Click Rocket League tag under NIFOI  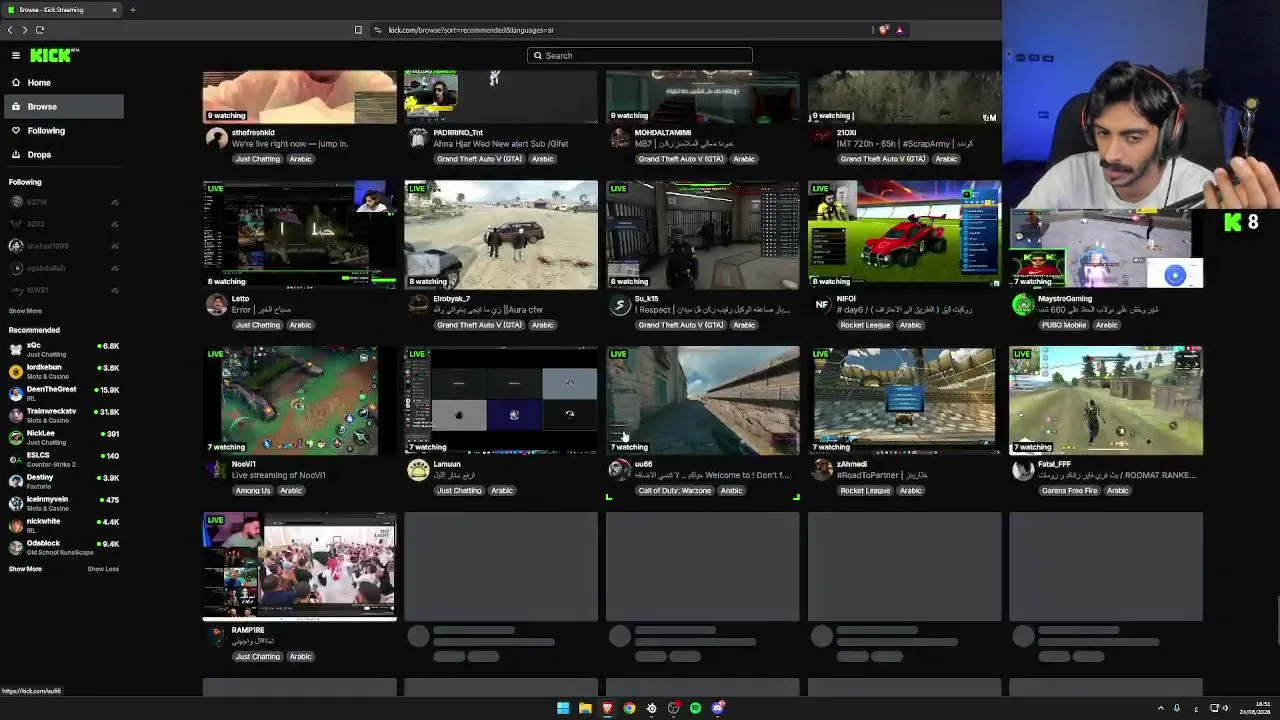coord(865,325)
